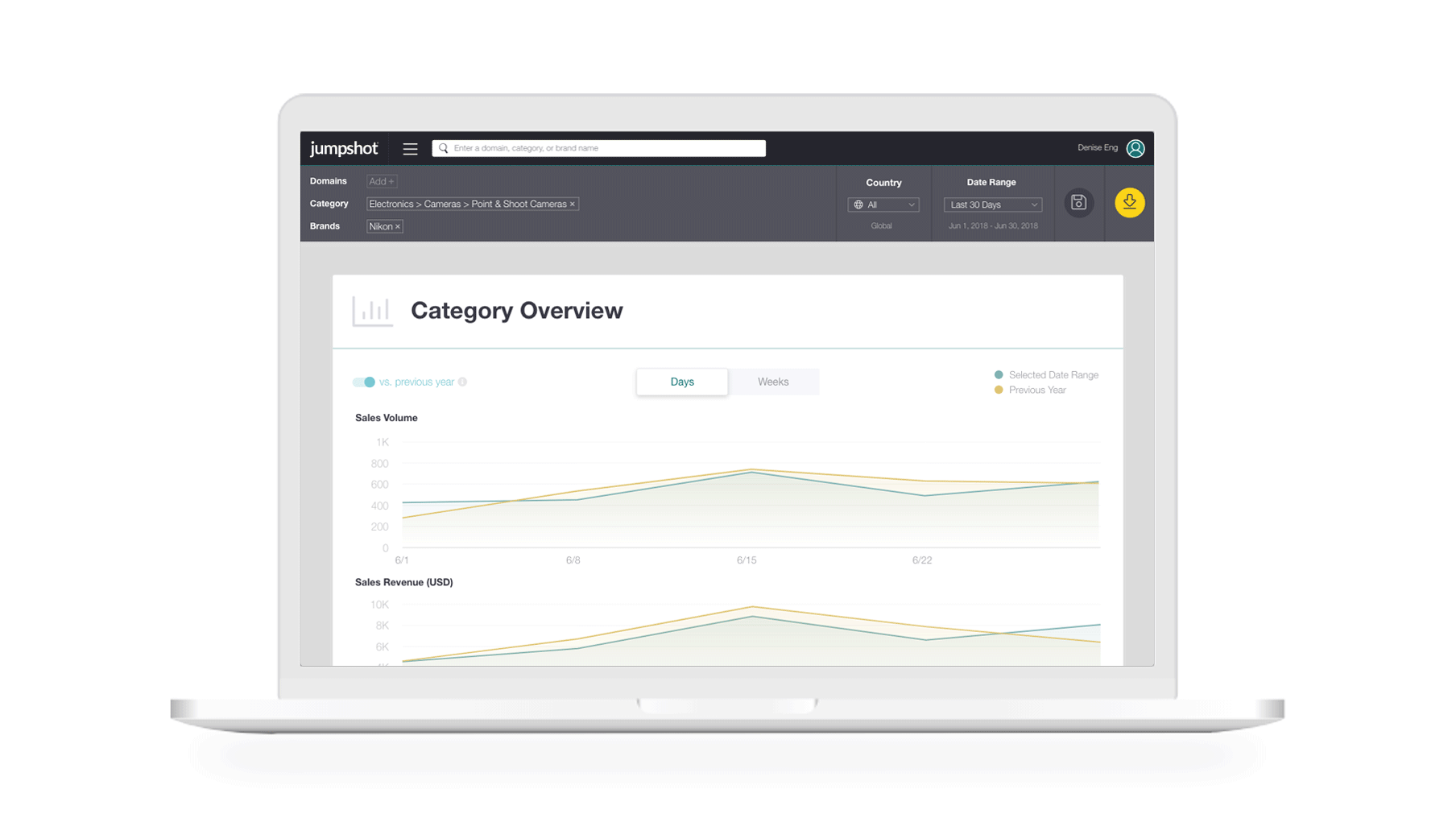Switch to the Weeks tab
The width and height of the screenshot is (1456, 818).
tap(773, 382)
